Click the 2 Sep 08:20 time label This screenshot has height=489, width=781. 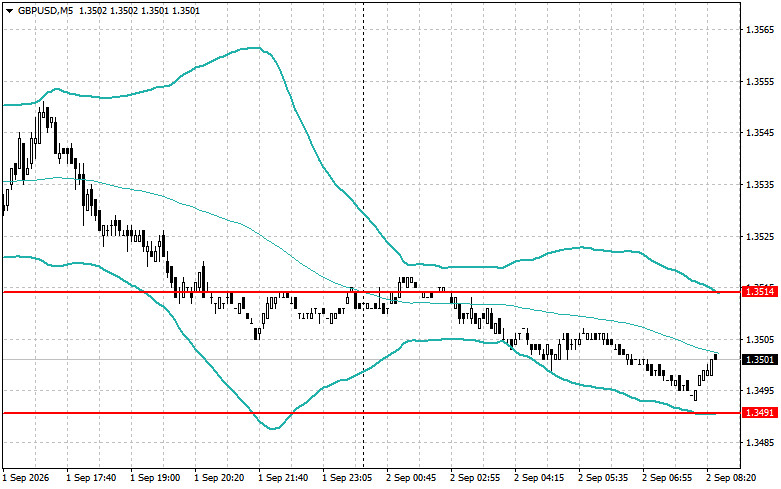(x=731, y=478)
